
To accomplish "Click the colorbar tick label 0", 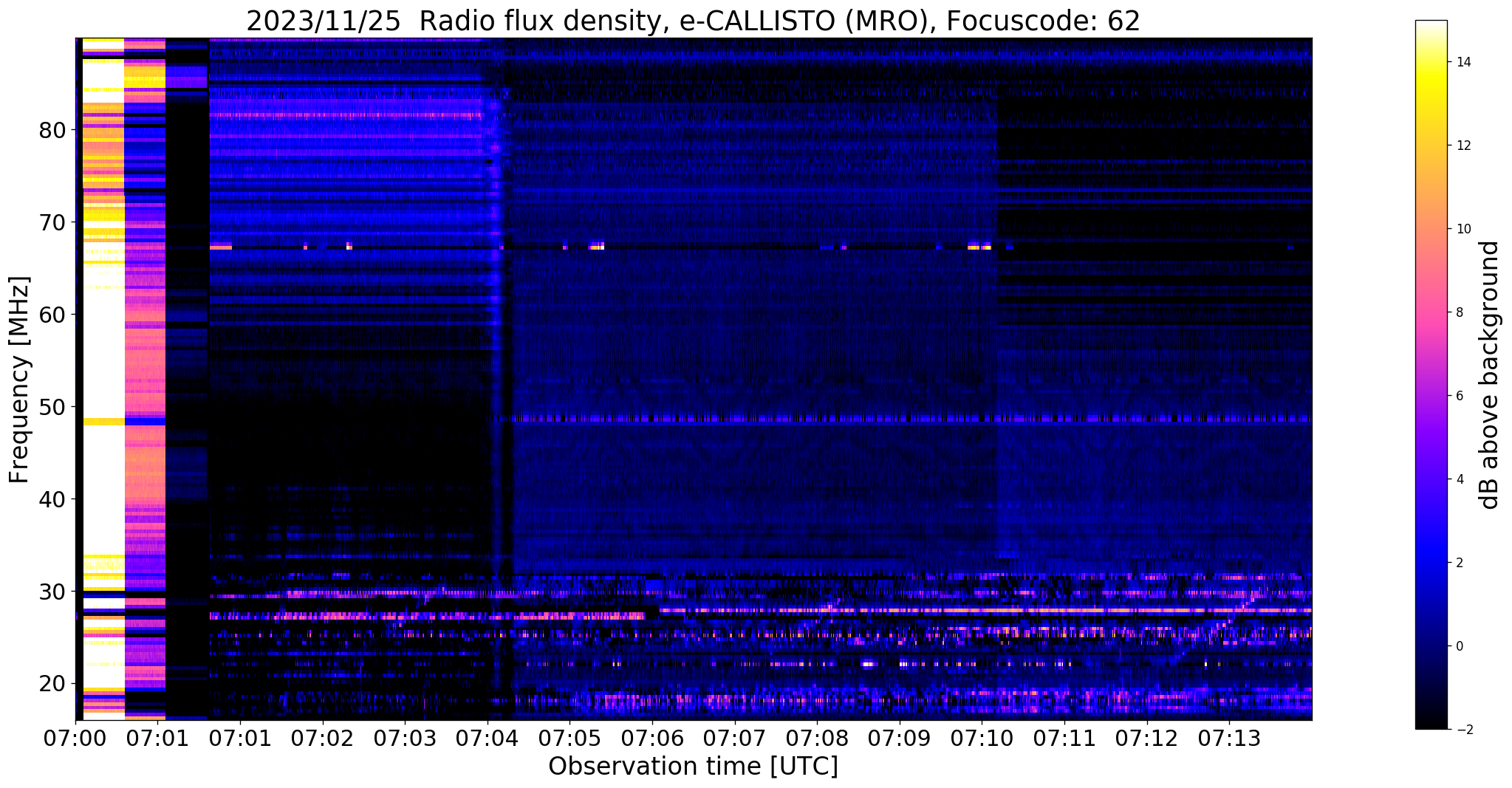I will click(1459, 646).
